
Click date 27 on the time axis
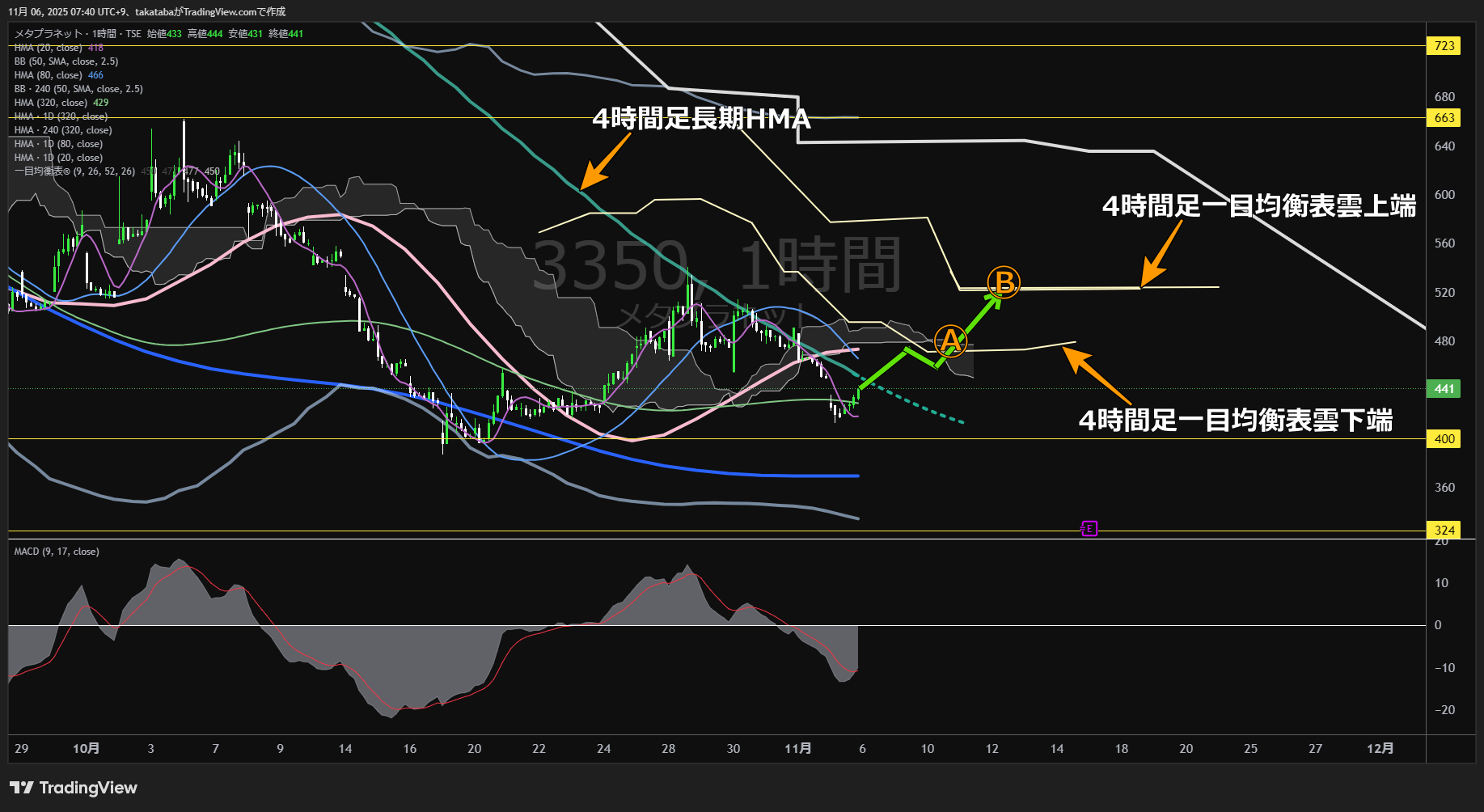point(1316,749)
